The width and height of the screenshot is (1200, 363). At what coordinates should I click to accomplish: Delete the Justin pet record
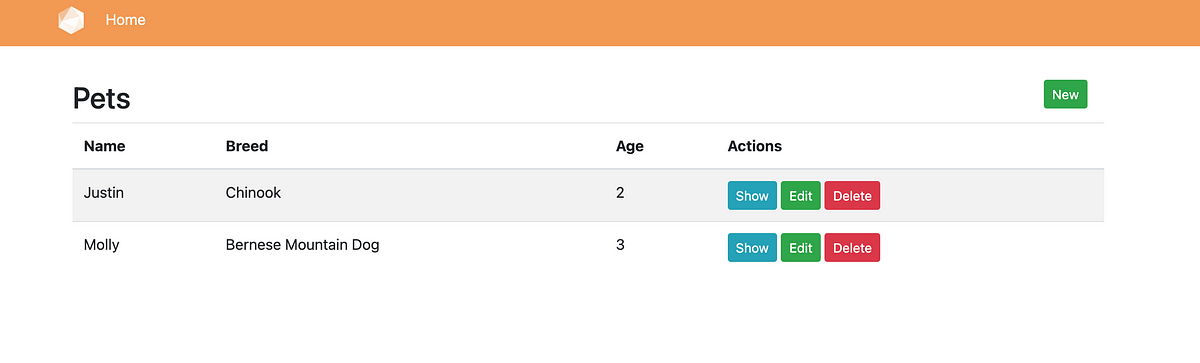click(x=852, y=196)
